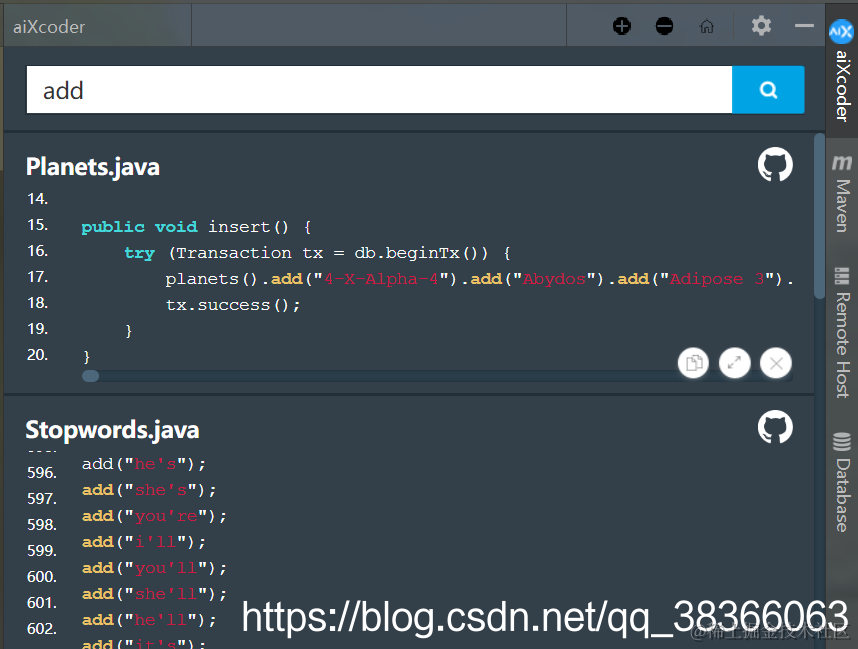Screen dimensions: 858x649
Task: Click the zoom out minus icon
Action: click(664, 26)
